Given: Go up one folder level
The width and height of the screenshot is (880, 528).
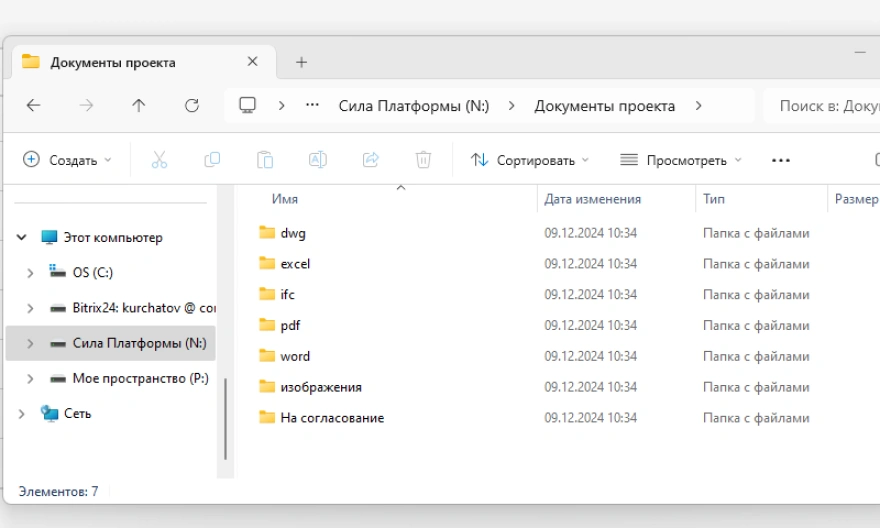Looking at the screenshot, I should click(x=139, y=105).
